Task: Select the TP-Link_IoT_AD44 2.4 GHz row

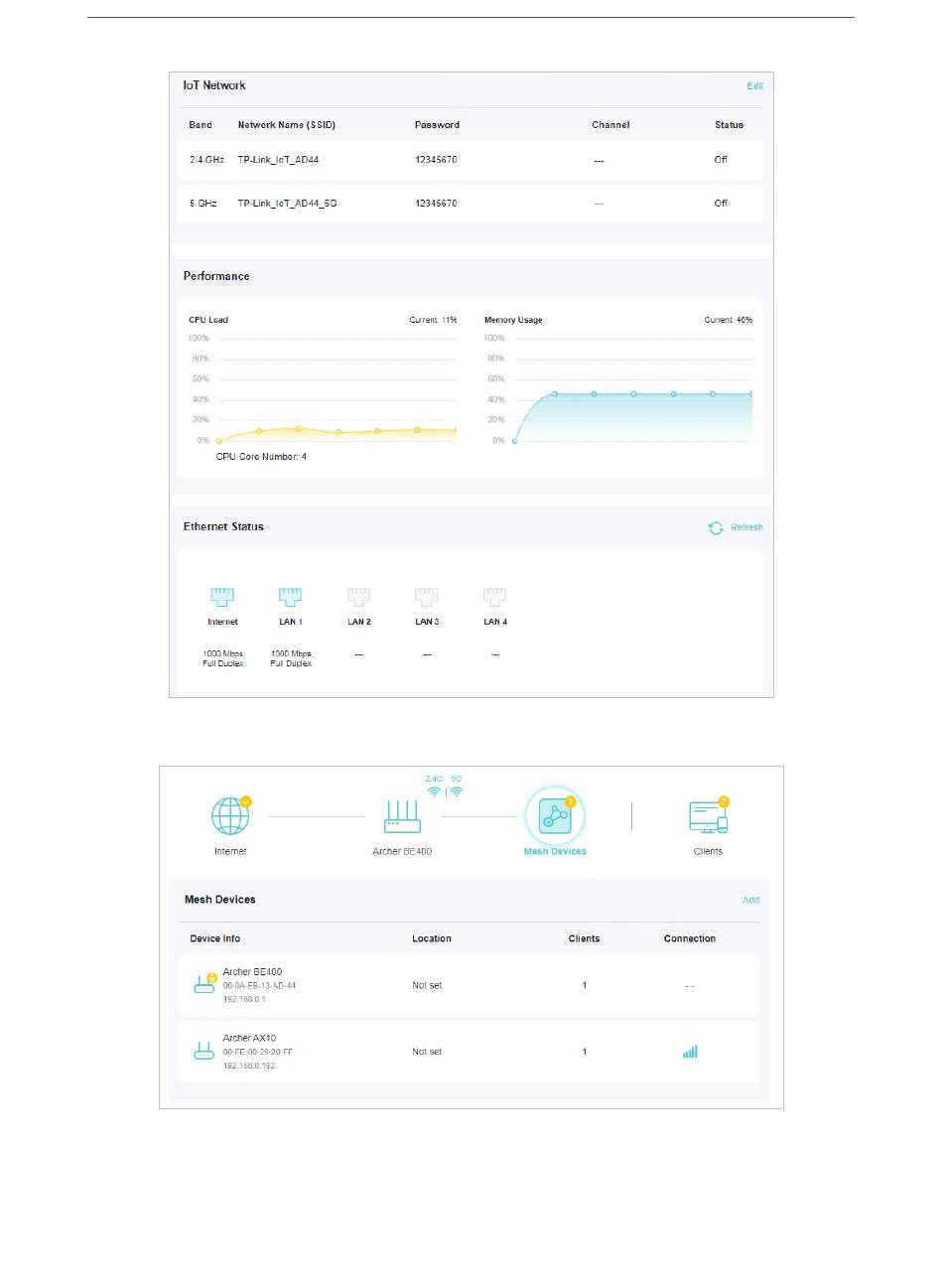Action: click(470, 160)
